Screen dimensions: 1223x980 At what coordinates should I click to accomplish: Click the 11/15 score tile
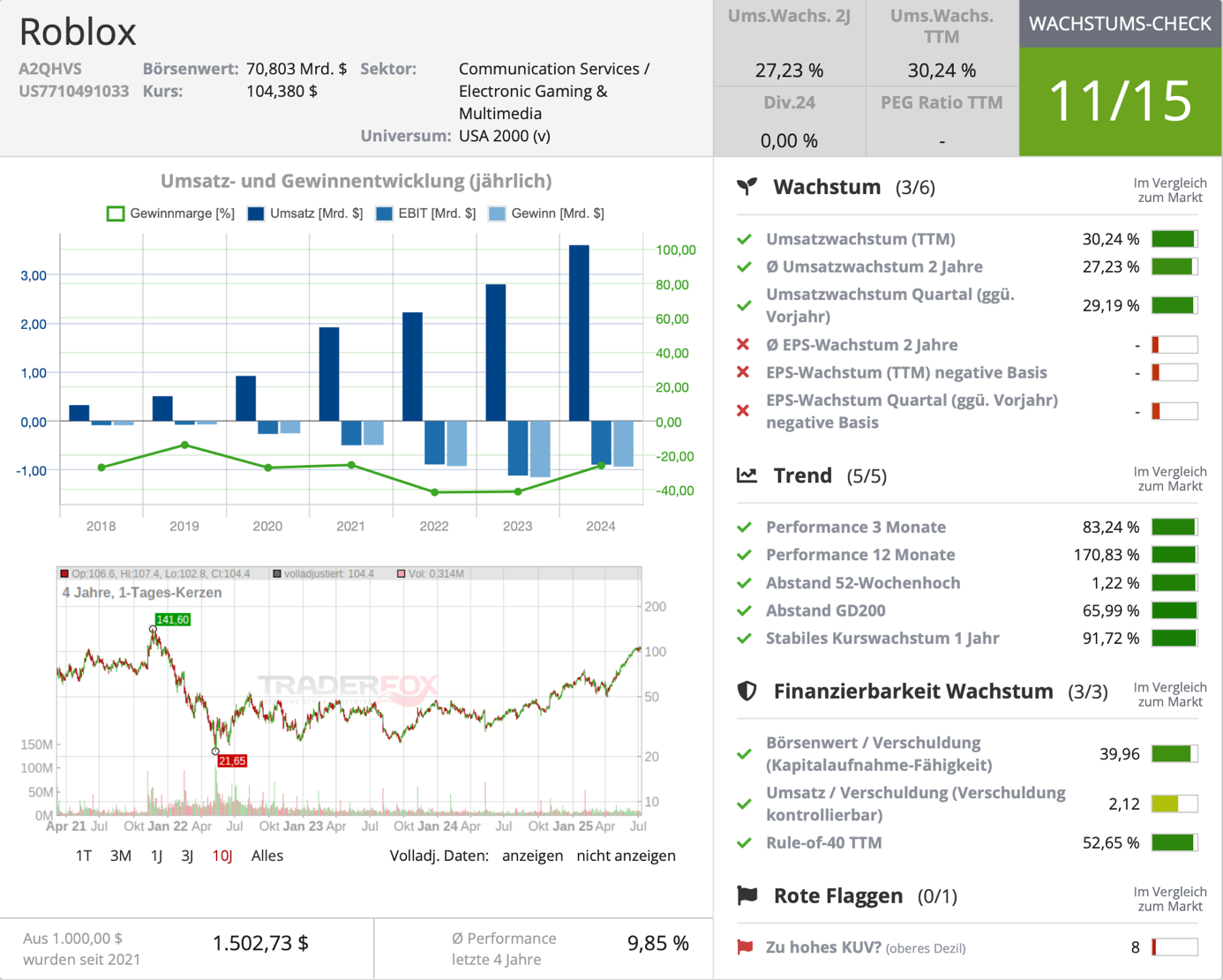(1121, 101)
